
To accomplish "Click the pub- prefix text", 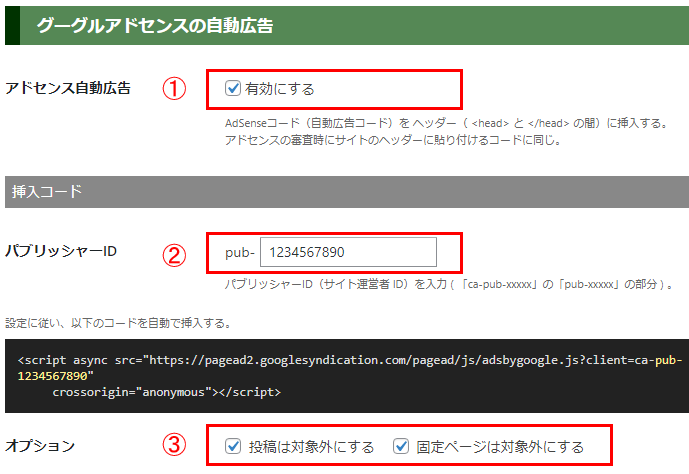I will tap(240, 253).
